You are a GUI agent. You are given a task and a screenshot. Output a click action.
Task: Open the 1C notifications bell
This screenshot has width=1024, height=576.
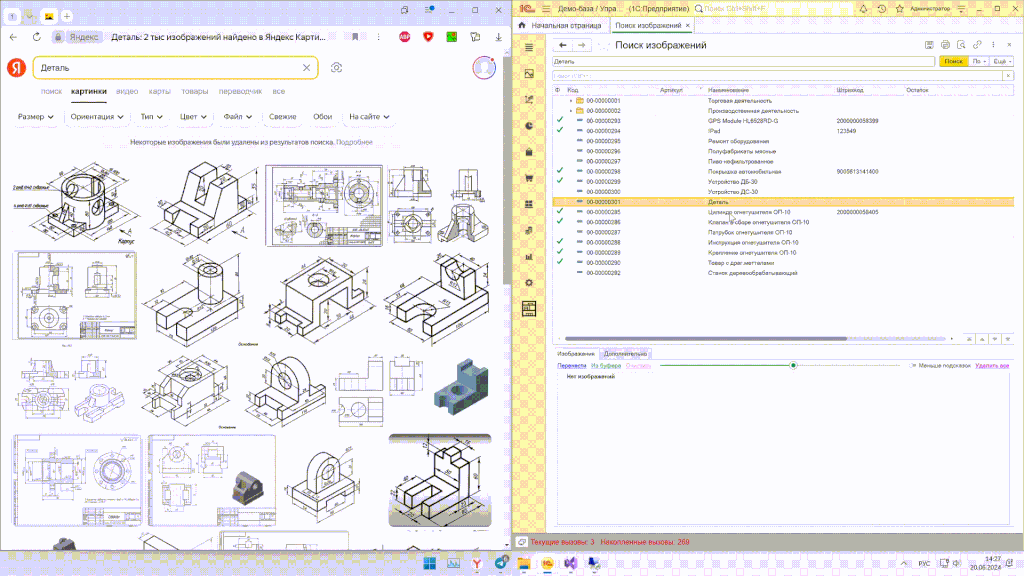click(x=862, y=8)
